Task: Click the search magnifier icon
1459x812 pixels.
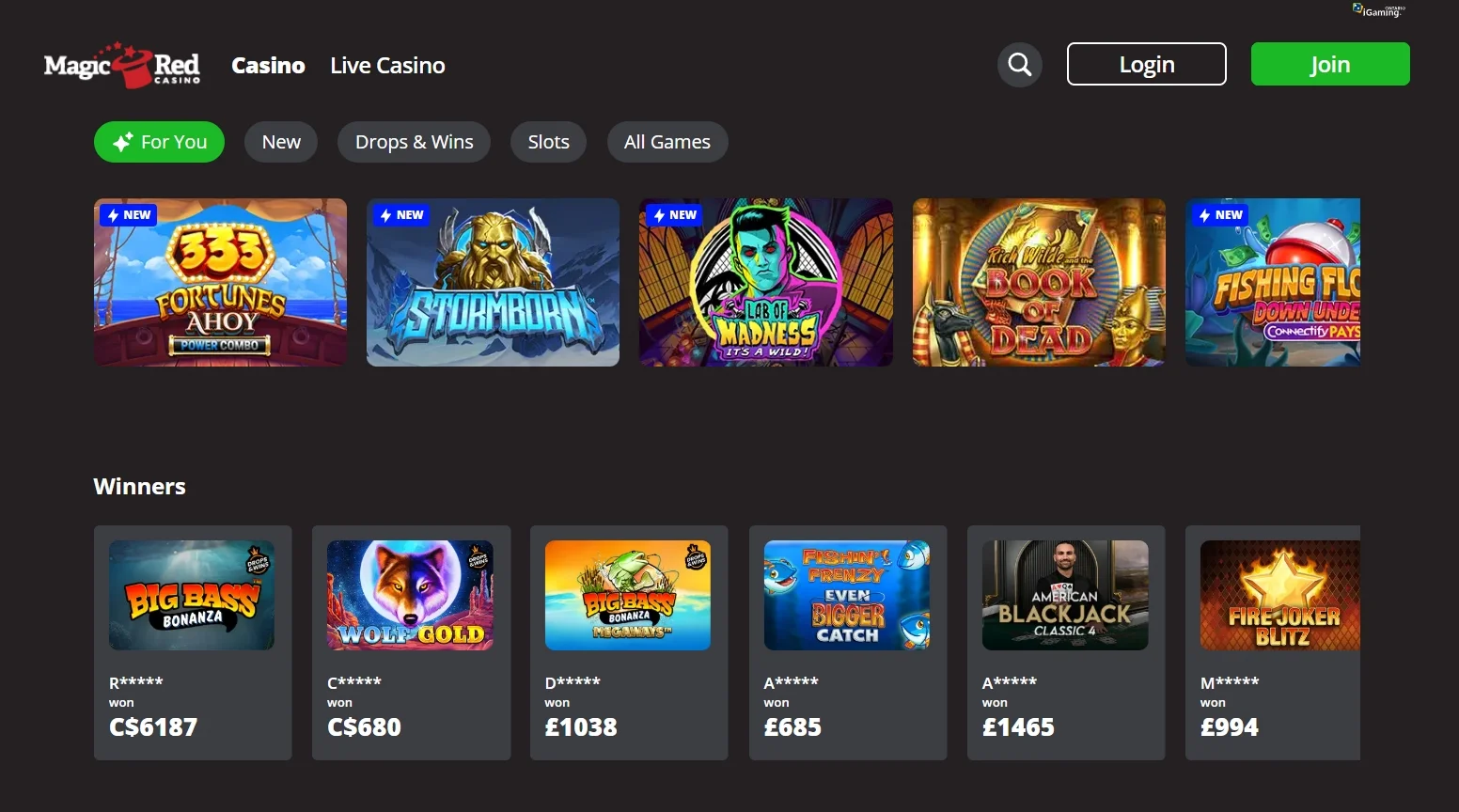Action: pyautogui.click(x=1019, y=65)
